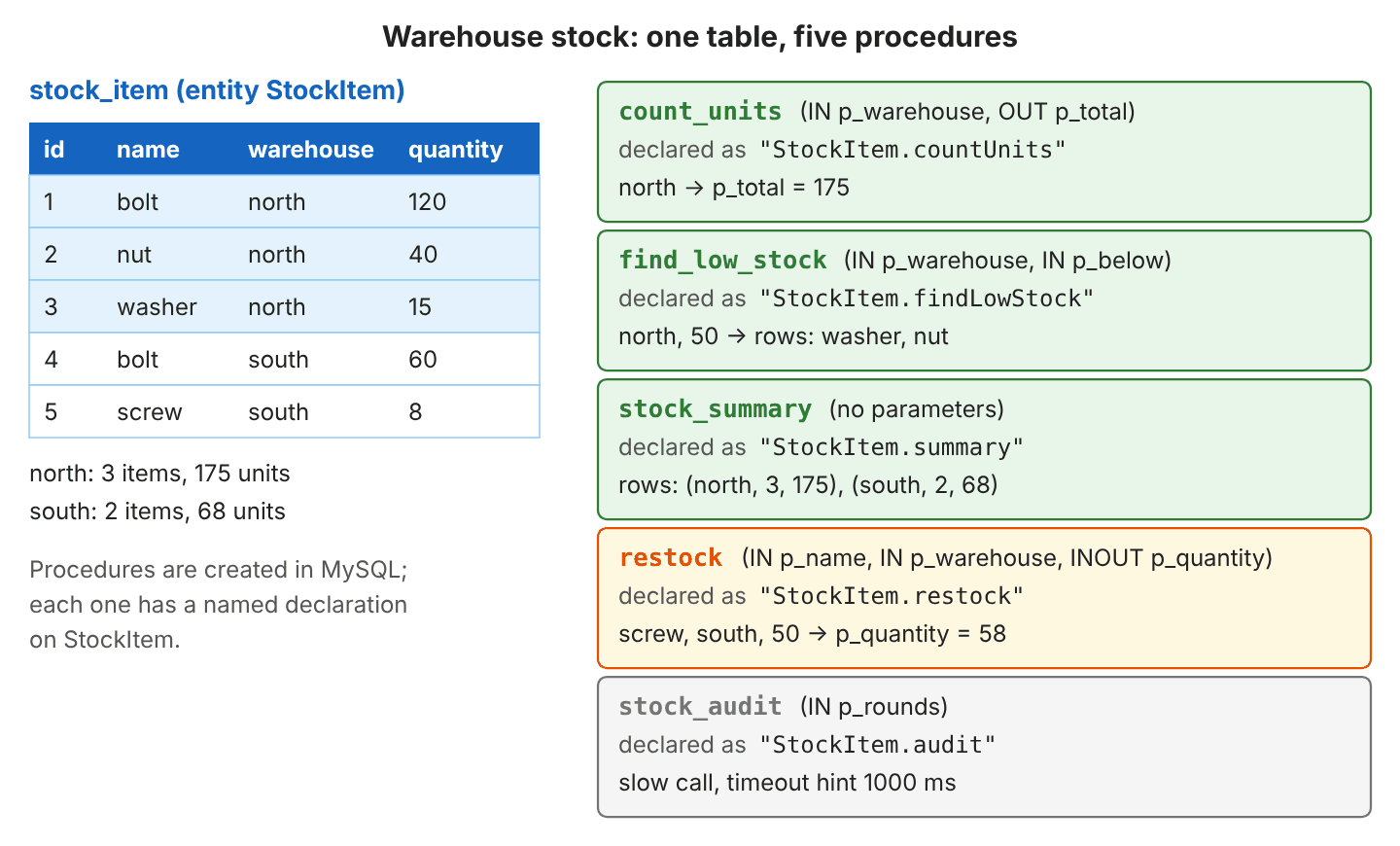This screenshot has height=846, width=1400.
Task: Click the "count_units" procedure name
Action: pyautogui.click(x=700, y=112)
